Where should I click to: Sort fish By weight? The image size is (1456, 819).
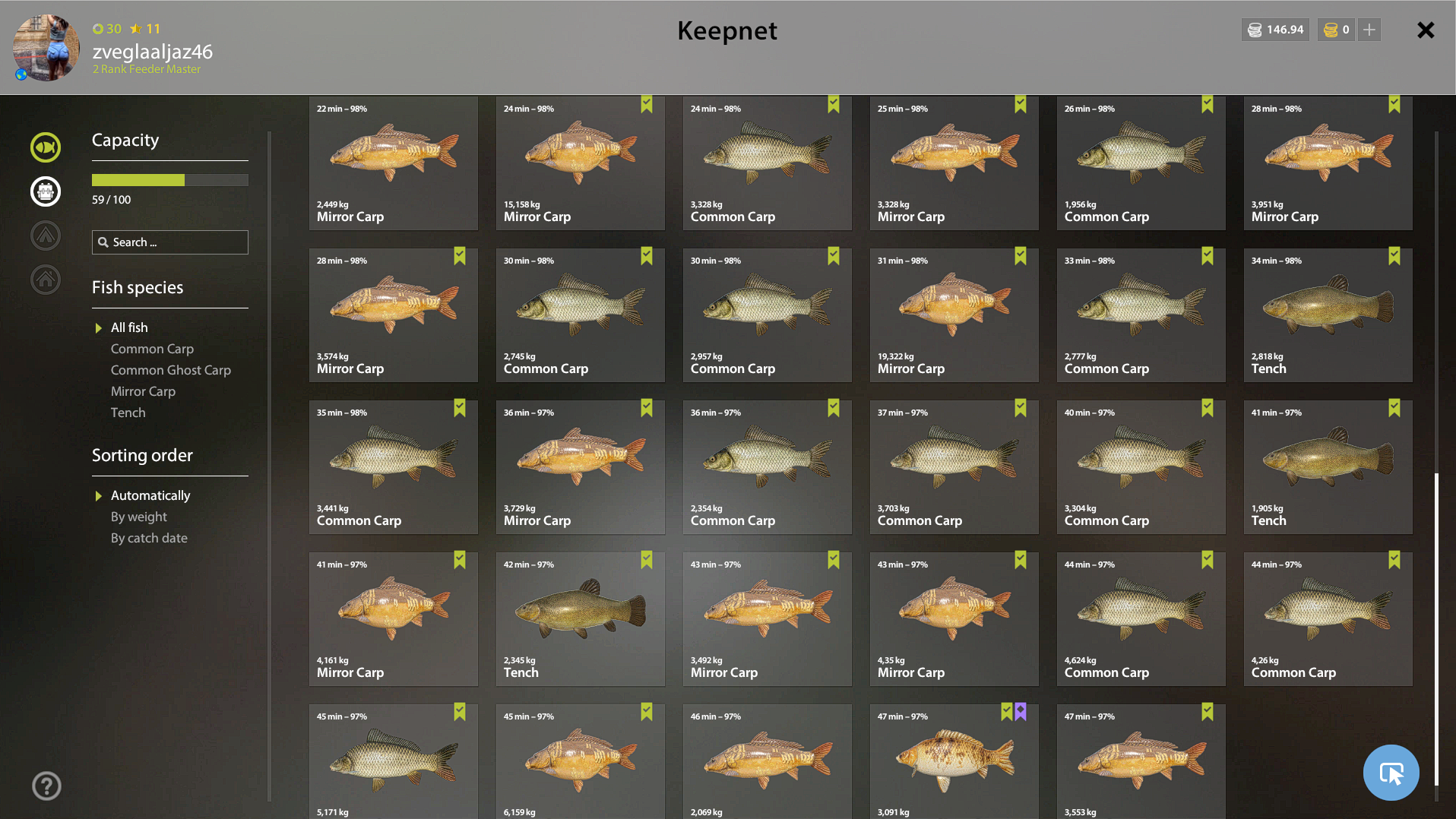[139, 517]
